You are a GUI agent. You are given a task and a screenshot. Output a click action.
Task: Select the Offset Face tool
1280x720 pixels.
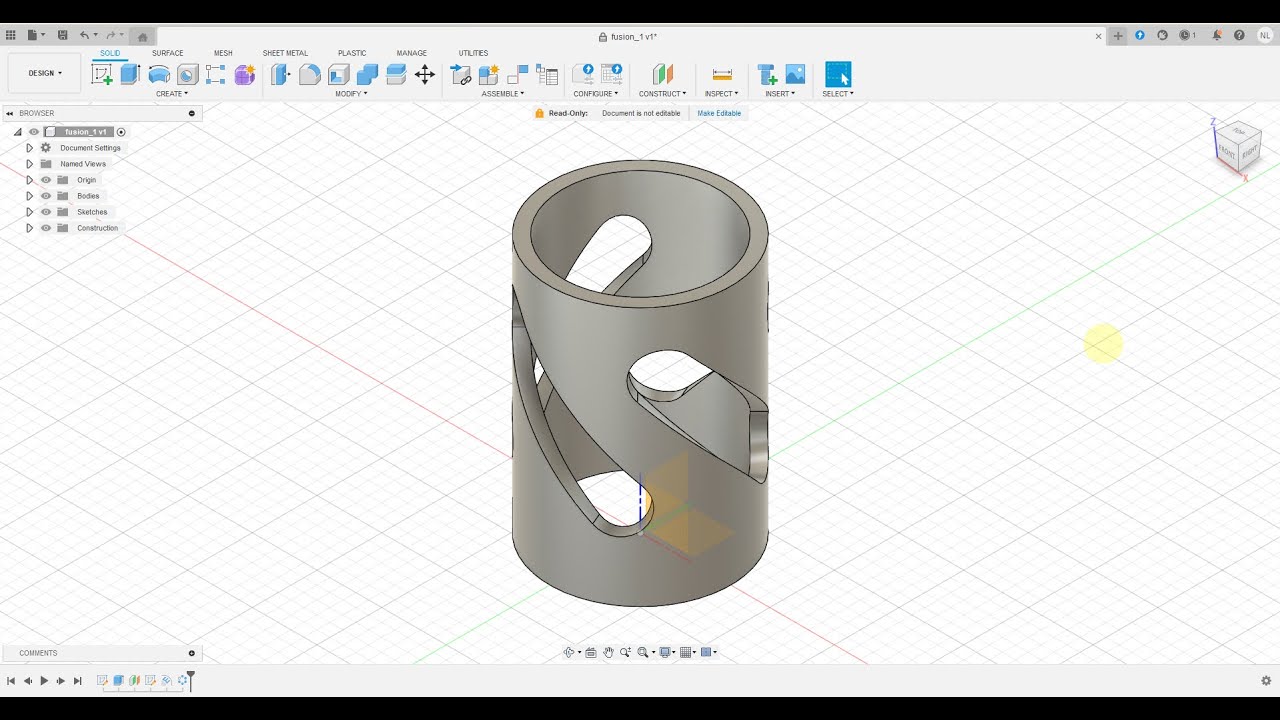[x=396, y=74]
